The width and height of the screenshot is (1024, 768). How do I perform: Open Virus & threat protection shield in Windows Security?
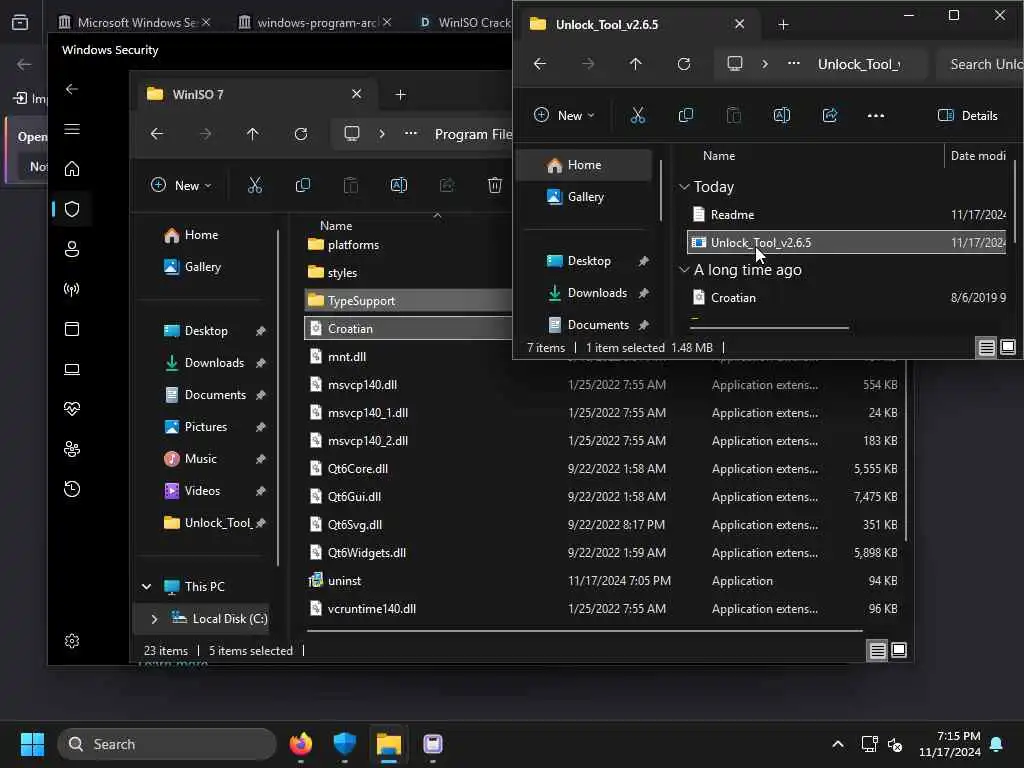(x=72, y=209)
